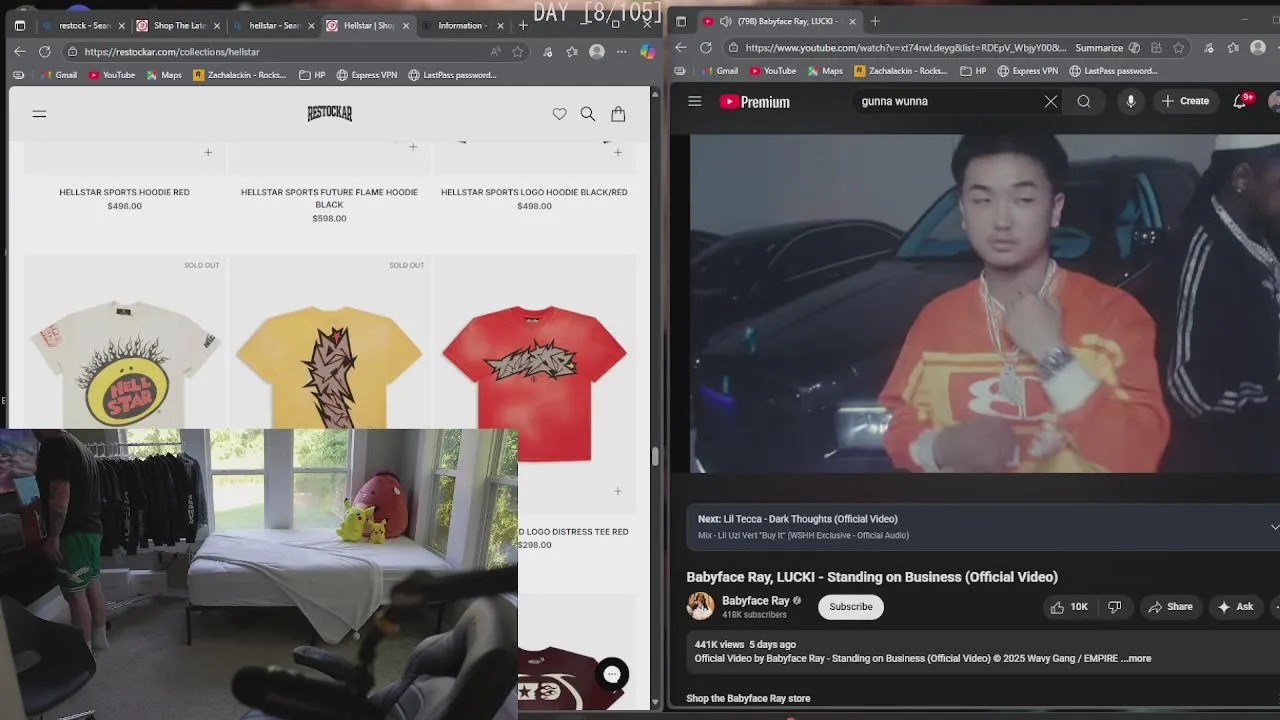Click the YouTube Create button

[1185, 101]
